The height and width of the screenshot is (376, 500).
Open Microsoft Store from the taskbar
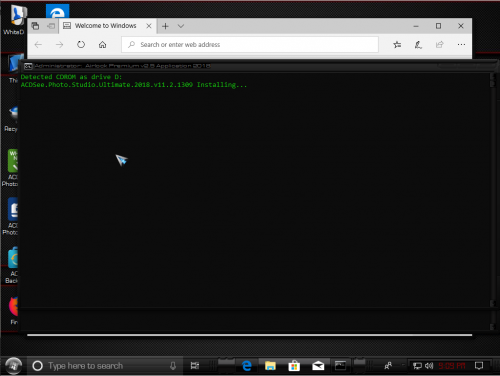(294, 366)
